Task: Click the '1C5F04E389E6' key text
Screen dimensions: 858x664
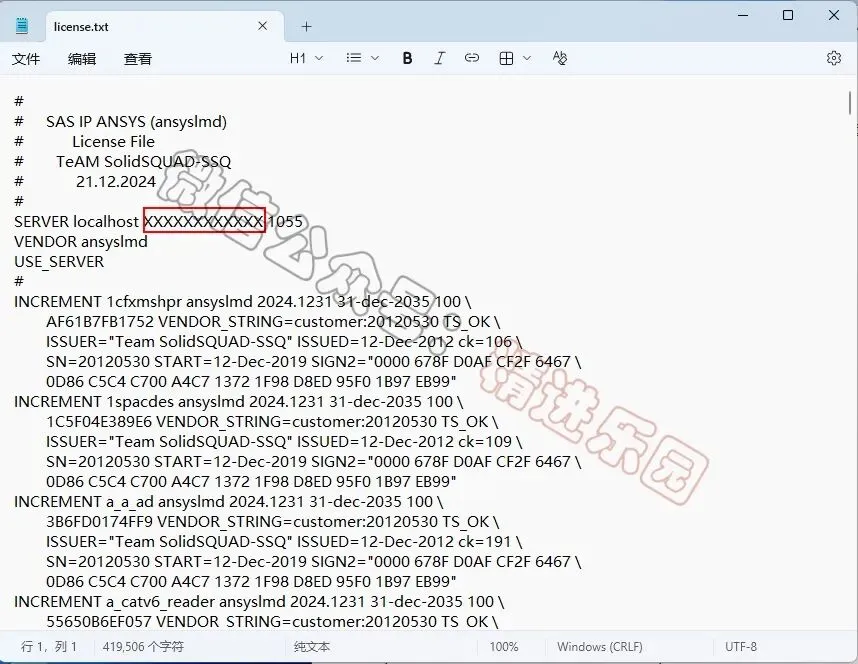Action: point(99,422)
